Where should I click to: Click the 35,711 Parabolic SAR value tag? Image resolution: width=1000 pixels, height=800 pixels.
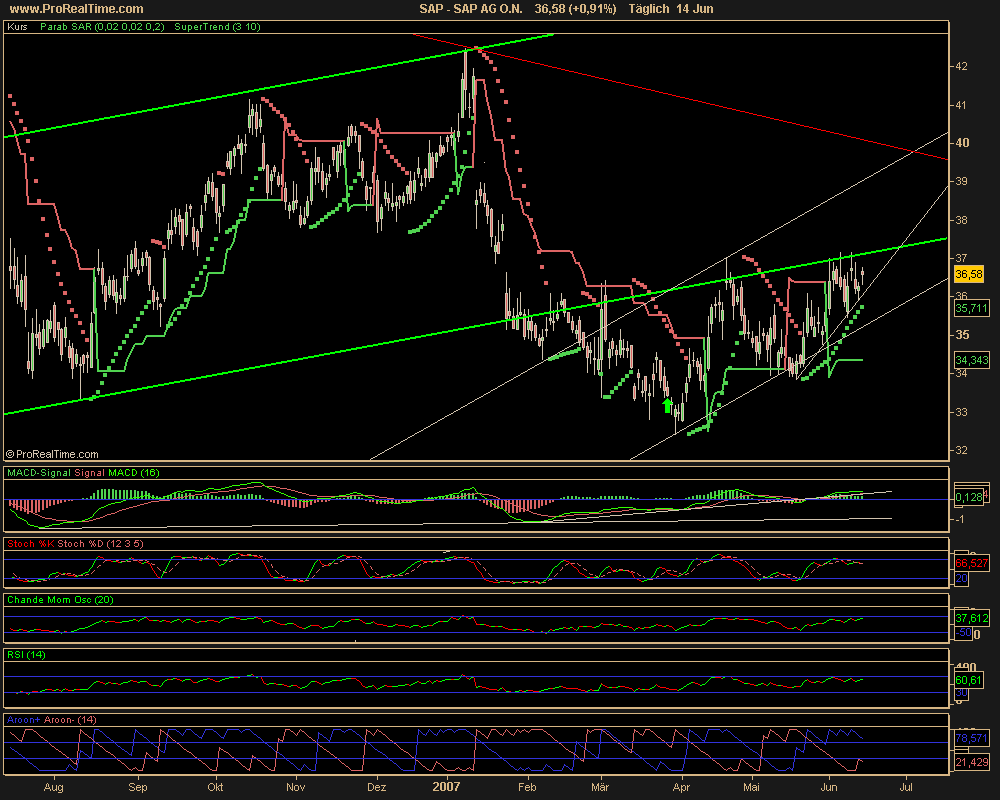[971, 308]
